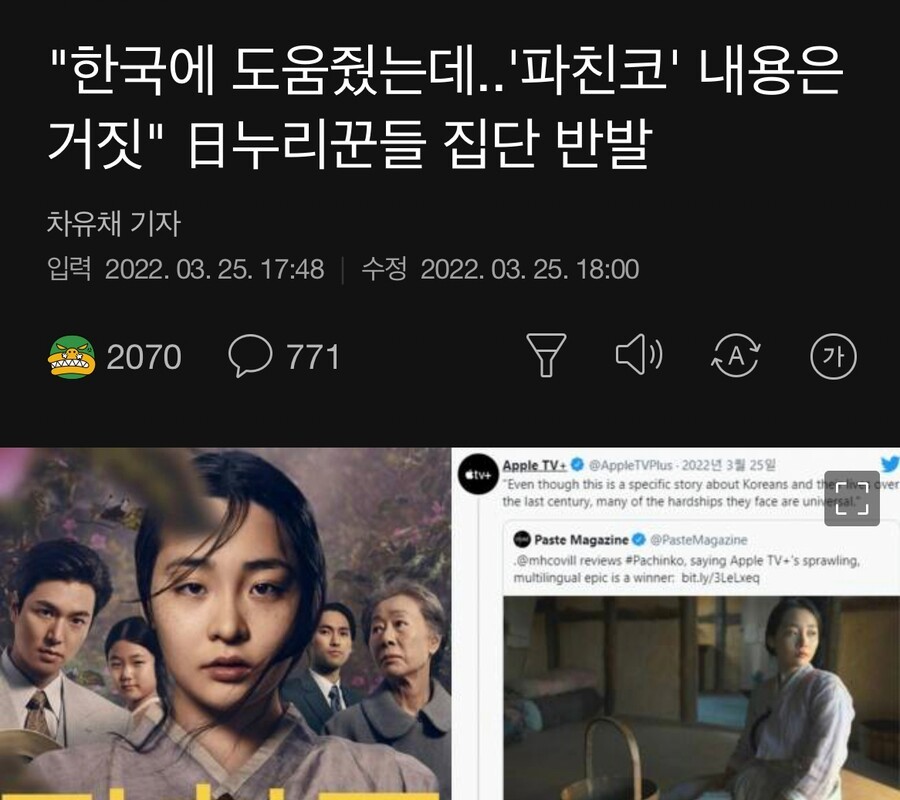Click the Apple TV+ profile avatar
900x800 pixels.
pos(478,474)
